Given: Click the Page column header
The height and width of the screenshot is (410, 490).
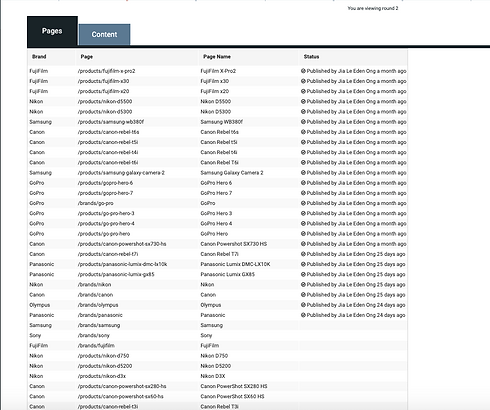Looking at the screenshot, I should (x=87, y=57).
